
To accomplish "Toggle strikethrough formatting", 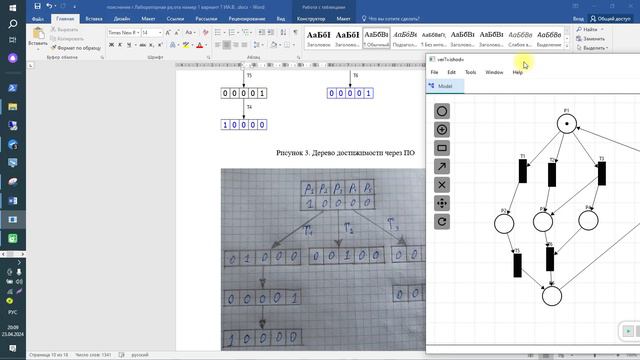I will point(142,45).
